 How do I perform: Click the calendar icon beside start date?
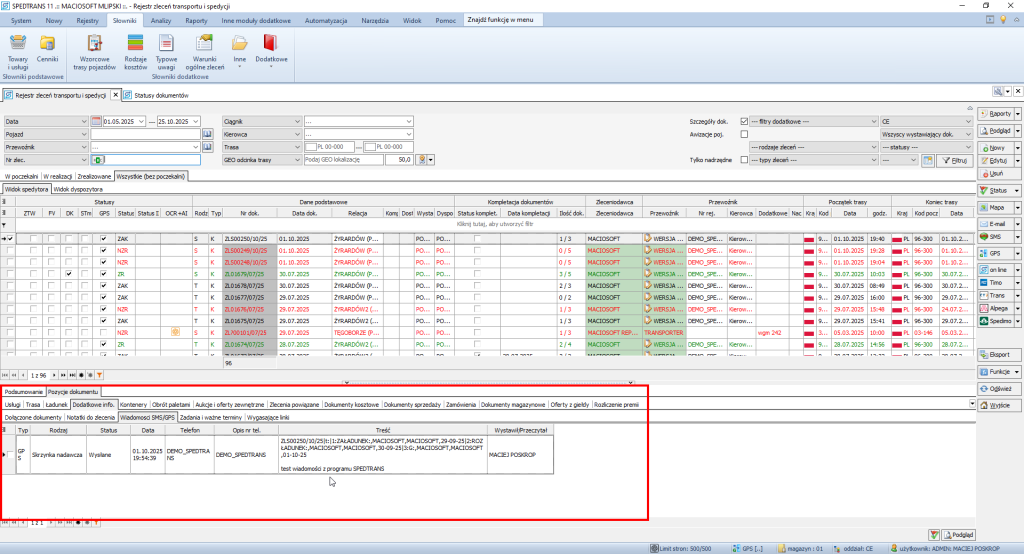click(96, 121)
